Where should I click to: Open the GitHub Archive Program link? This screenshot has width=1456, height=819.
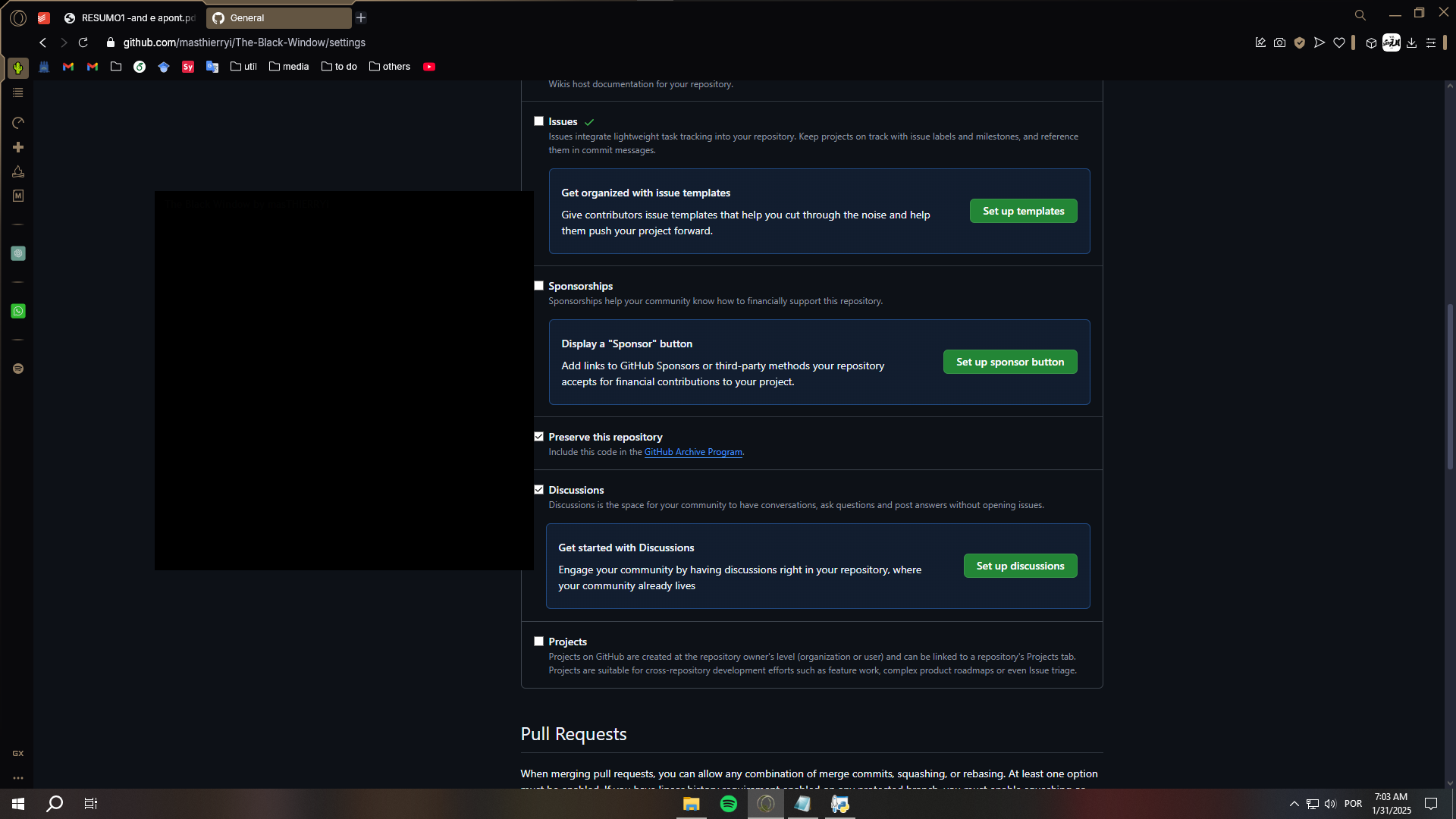click(x=693, y=452)
